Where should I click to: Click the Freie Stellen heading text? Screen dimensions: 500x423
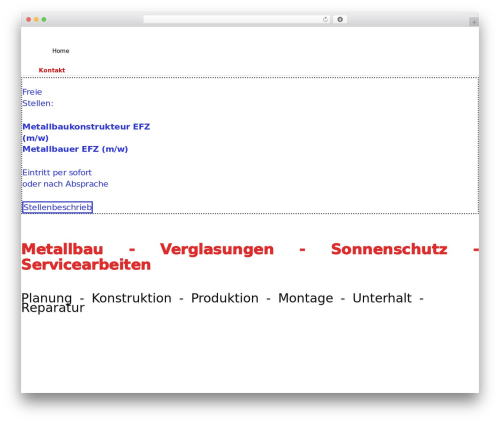click(38, 97)
